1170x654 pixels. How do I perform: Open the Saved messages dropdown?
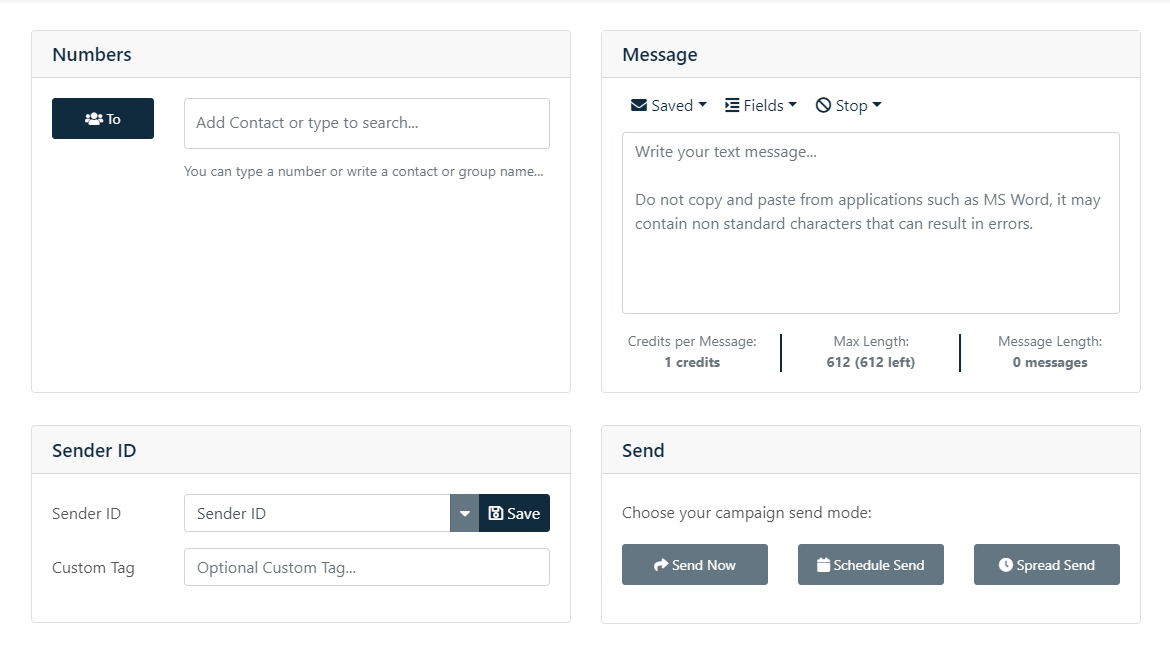point(668,105)
